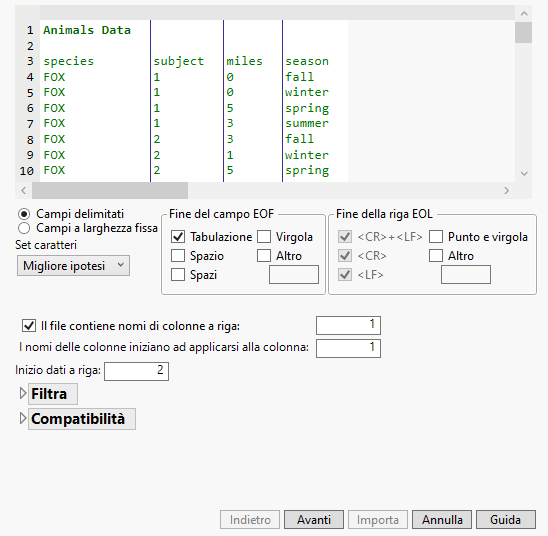Click 'Set caratteri' label
548x536 pixels.
46,245
